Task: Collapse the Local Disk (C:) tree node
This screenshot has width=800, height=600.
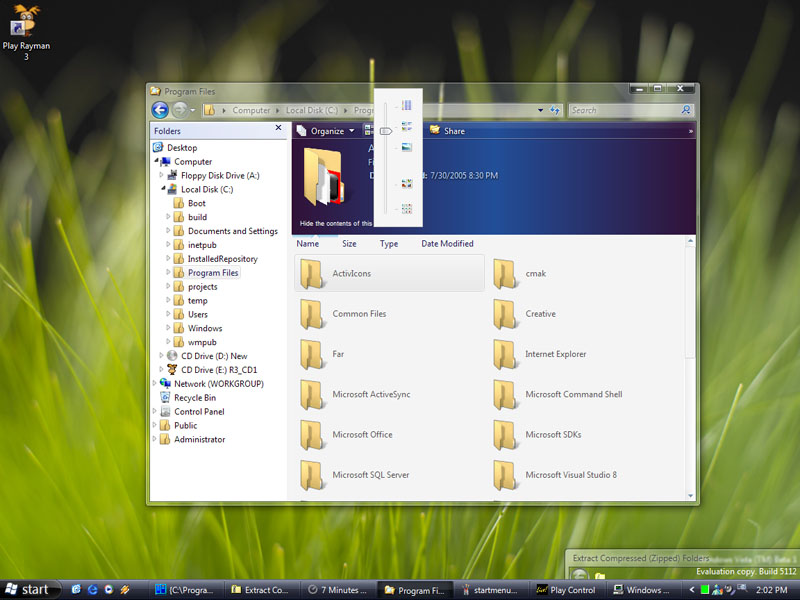Action: coord(163,188)
